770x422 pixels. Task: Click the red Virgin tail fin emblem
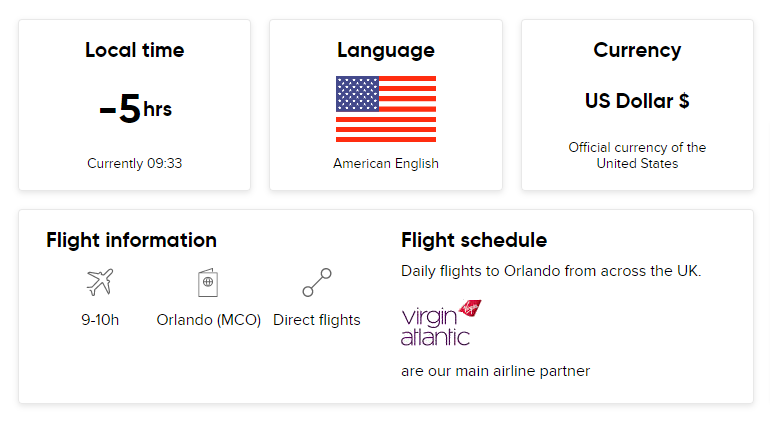click(x=470, y=308)
